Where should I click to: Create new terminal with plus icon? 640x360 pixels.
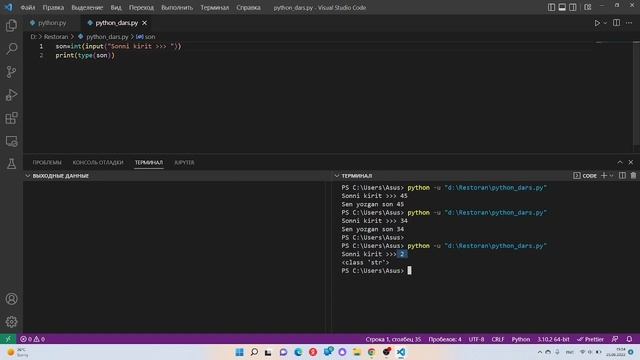(604, 176)
